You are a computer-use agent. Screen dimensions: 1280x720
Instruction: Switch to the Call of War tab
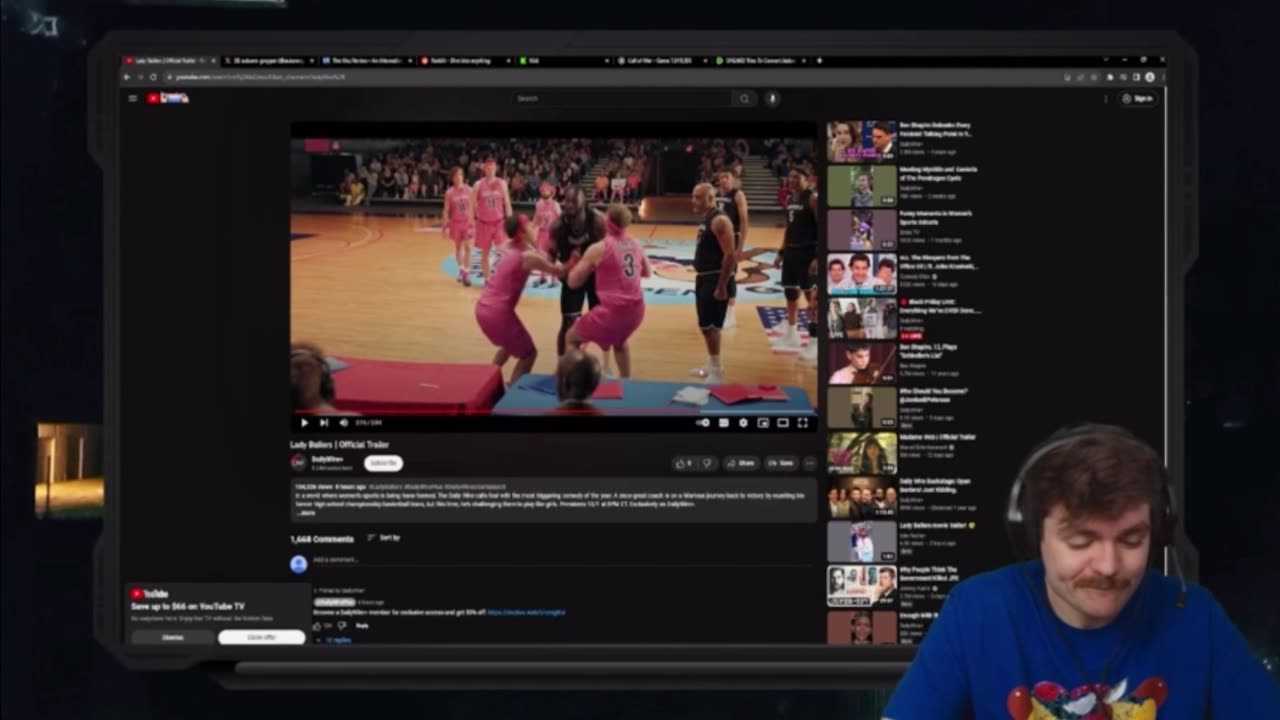tap(661, 61)
